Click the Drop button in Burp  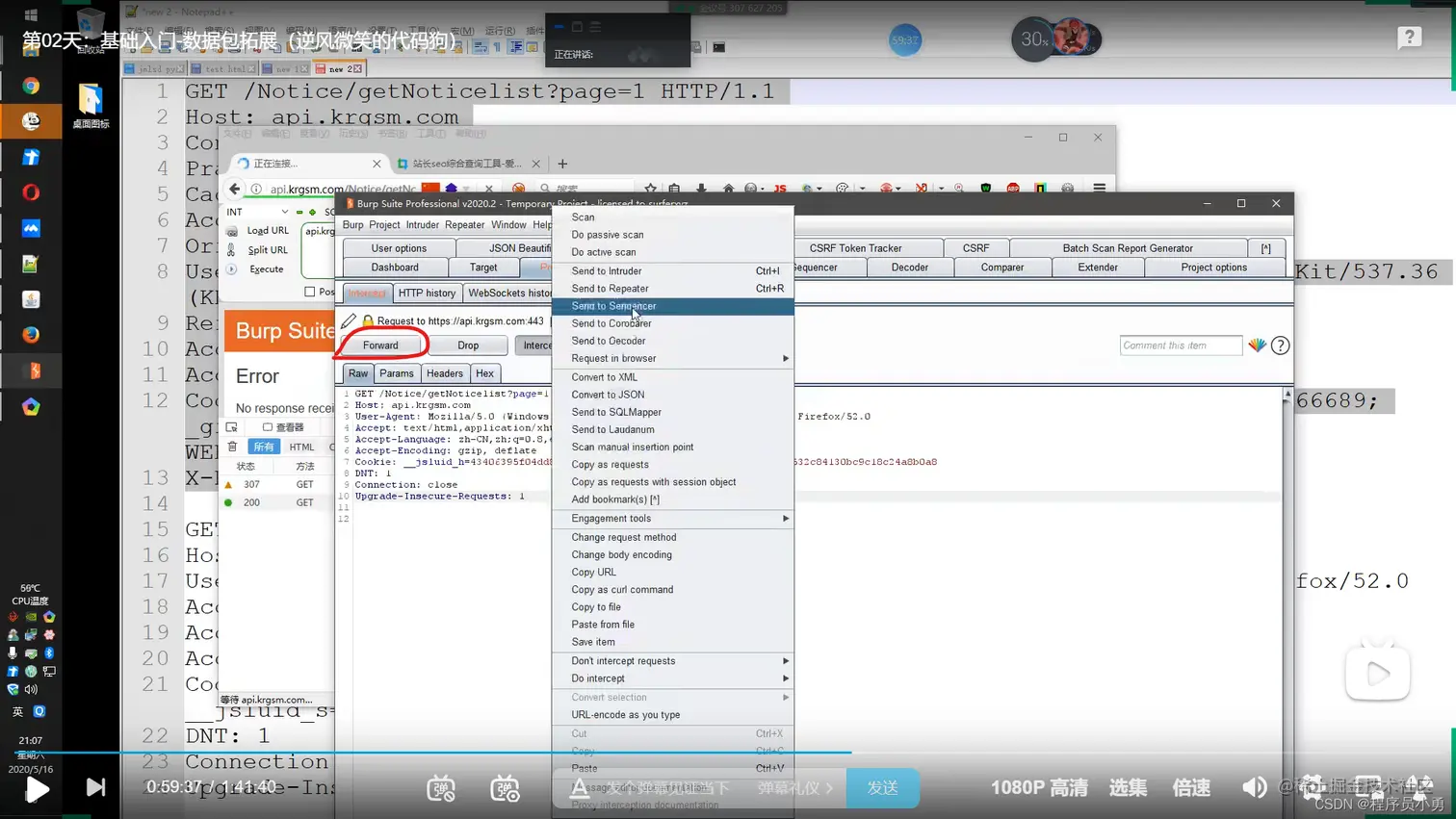pyautogui.click(x=468, y=346)
